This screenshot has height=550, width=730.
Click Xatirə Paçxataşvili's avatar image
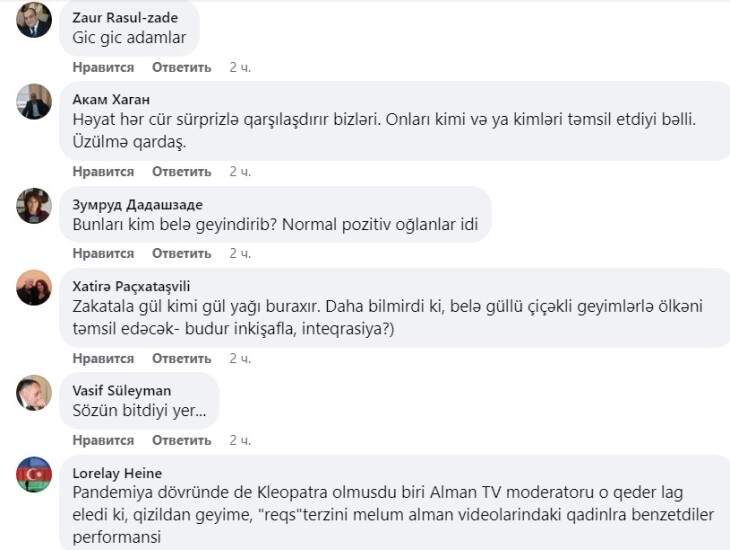(x=34, y=288)
